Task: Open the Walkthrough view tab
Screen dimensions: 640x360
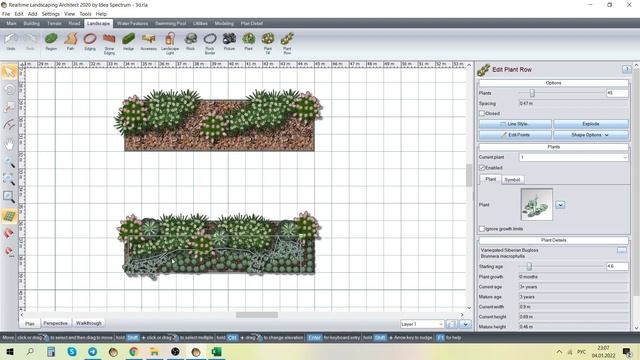Action: [89, 323]
